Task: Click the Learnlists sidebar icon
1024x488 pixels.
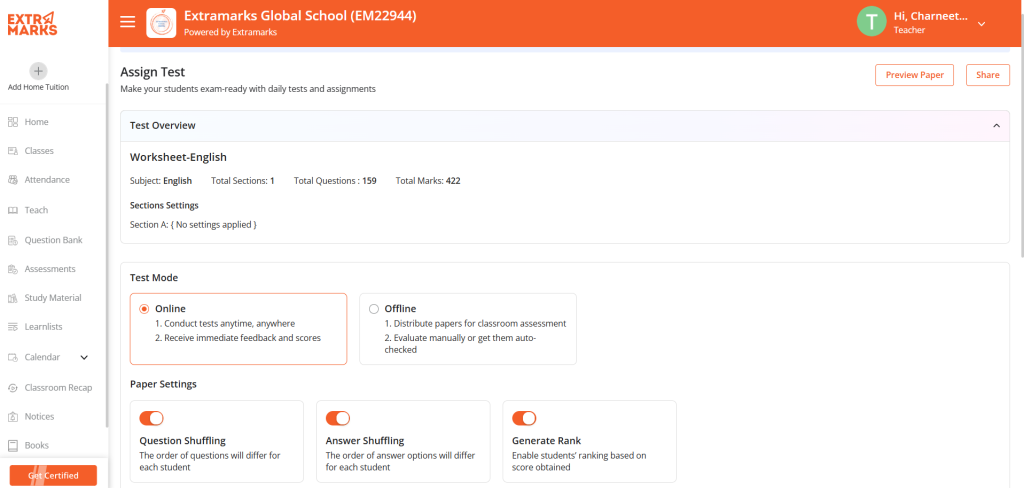Action: click(x=12, y=327)
